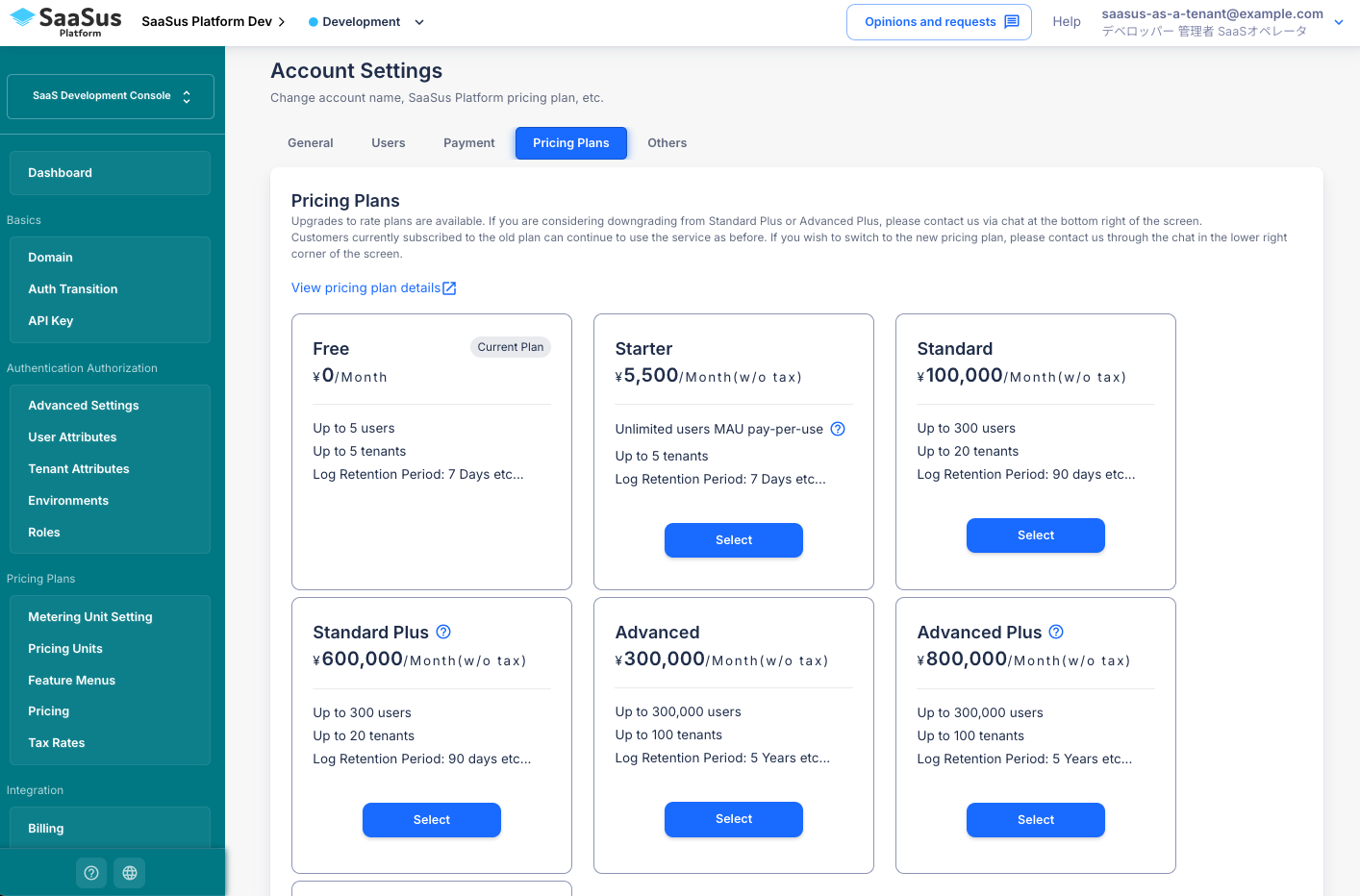Expand the user account menu chevron
The image size is (1360, 896).
tap(1339, 22)
